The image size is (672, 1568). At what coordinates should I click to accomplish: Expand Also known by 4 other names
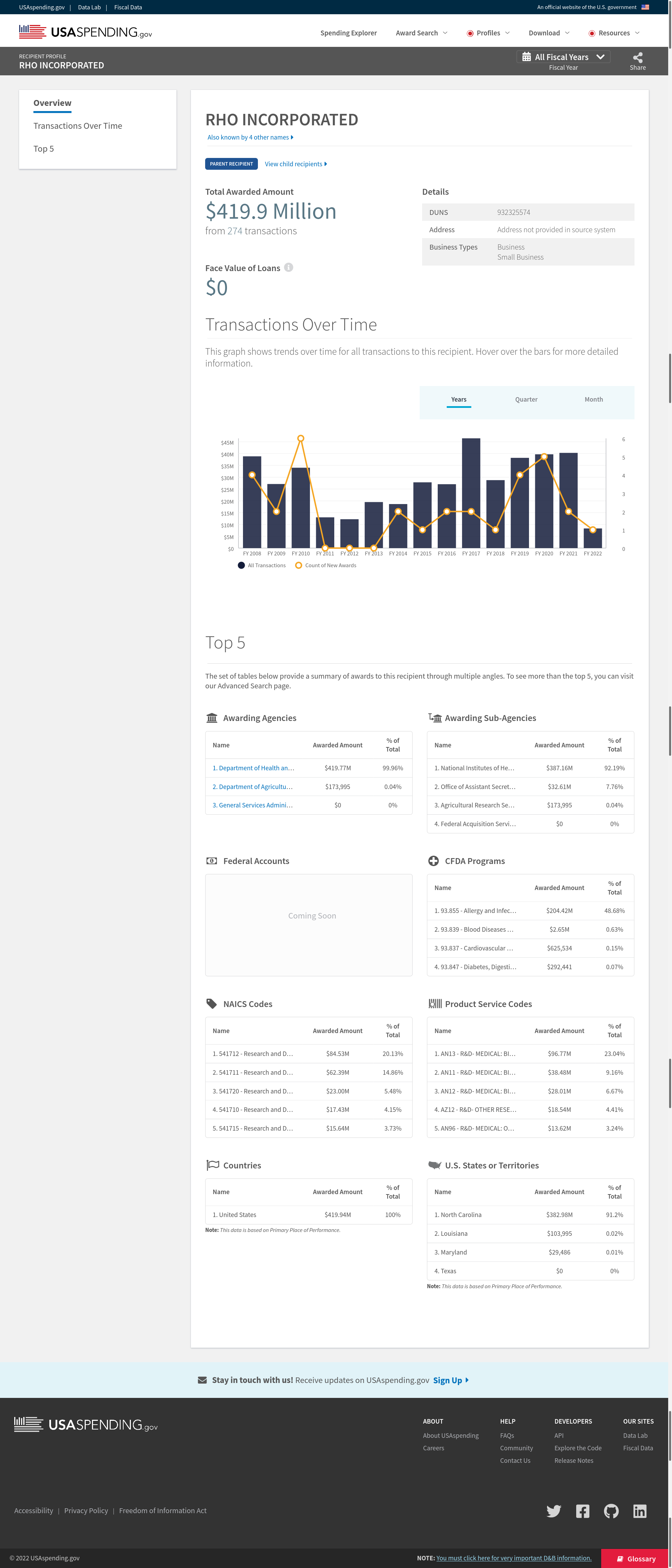coord(250,137)
